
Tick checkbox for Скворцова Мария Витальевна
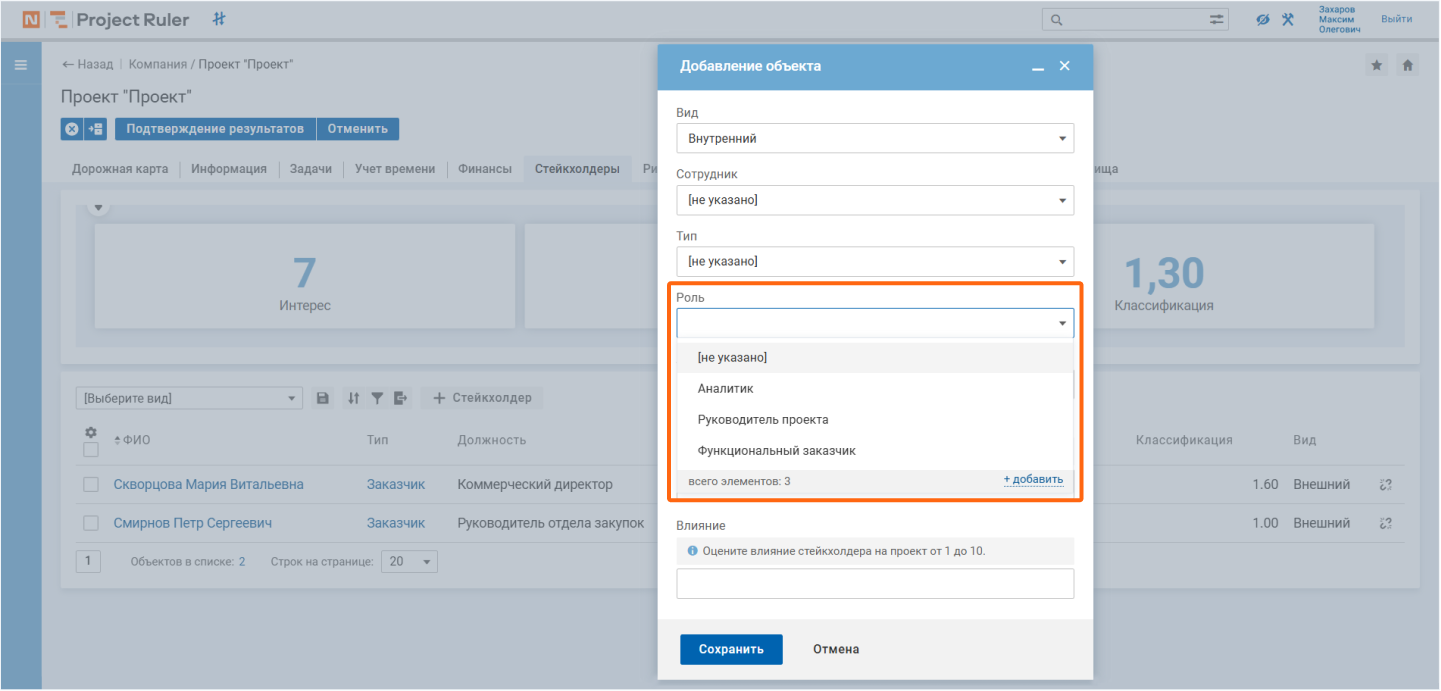[x=91, y=484]
